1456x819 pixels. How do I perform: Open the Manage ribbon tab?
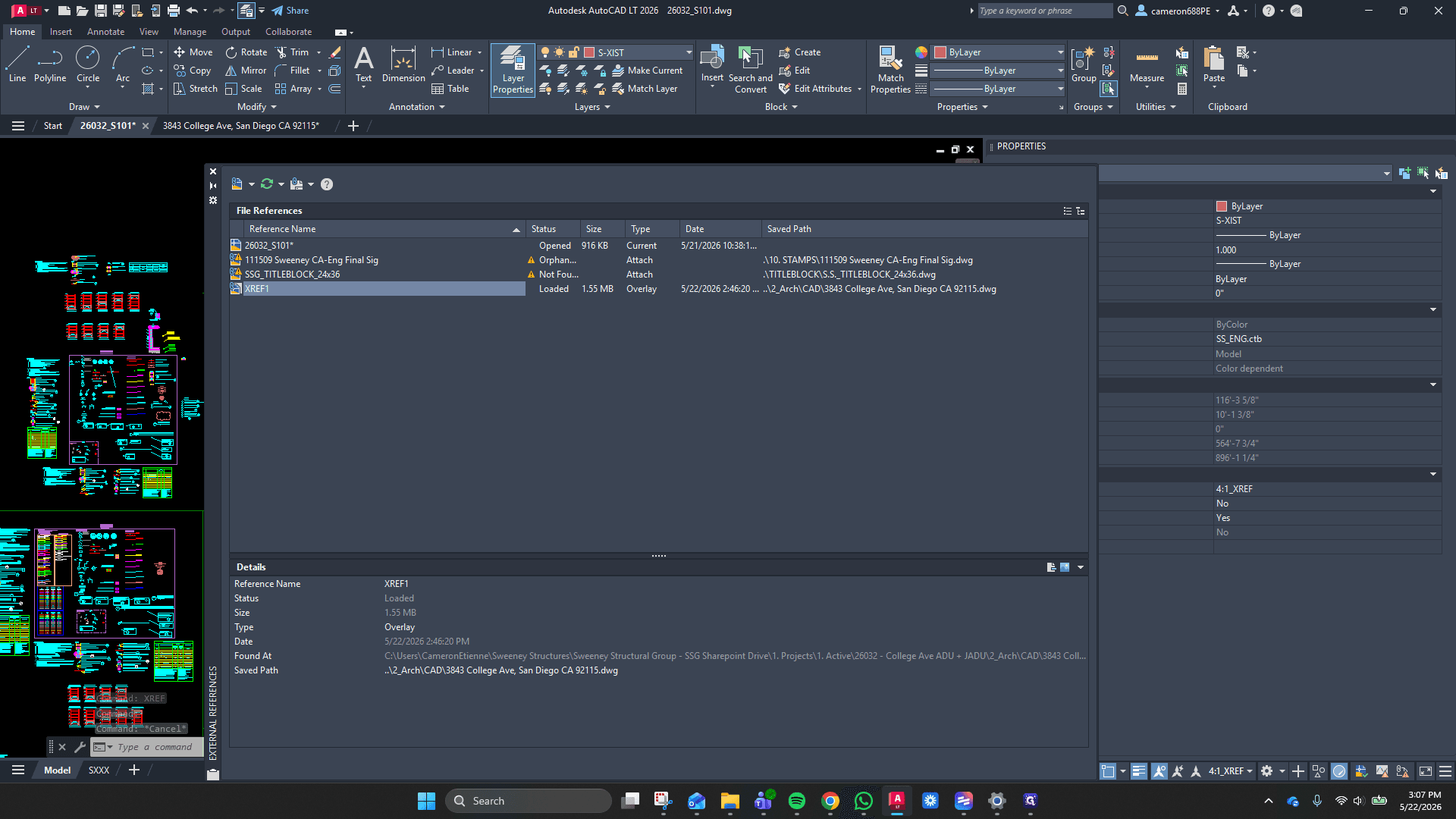click(x=190, y=32)
